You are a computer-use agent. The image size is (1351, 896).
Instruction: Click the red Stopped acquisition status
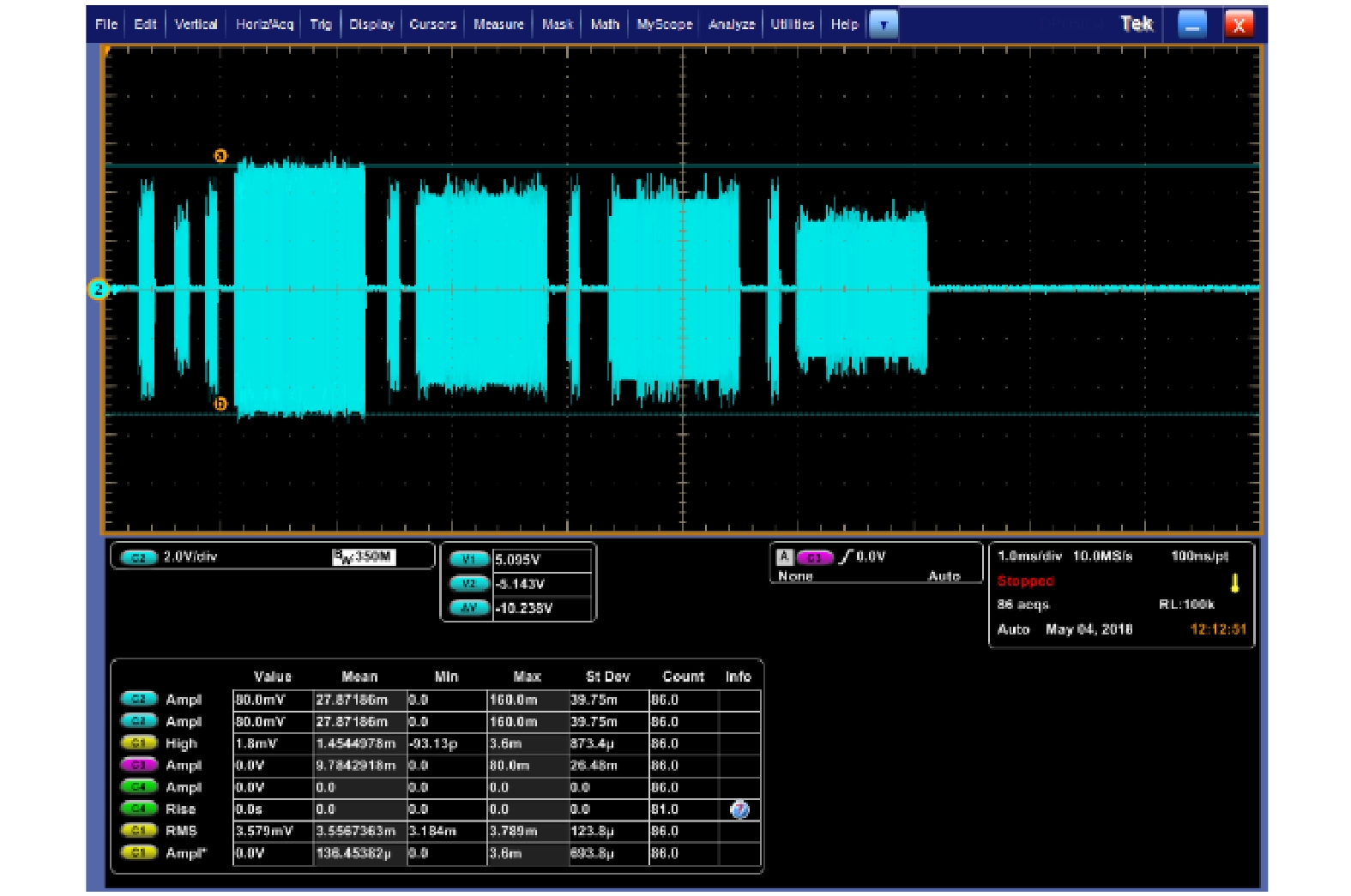tap(1025, 581)
